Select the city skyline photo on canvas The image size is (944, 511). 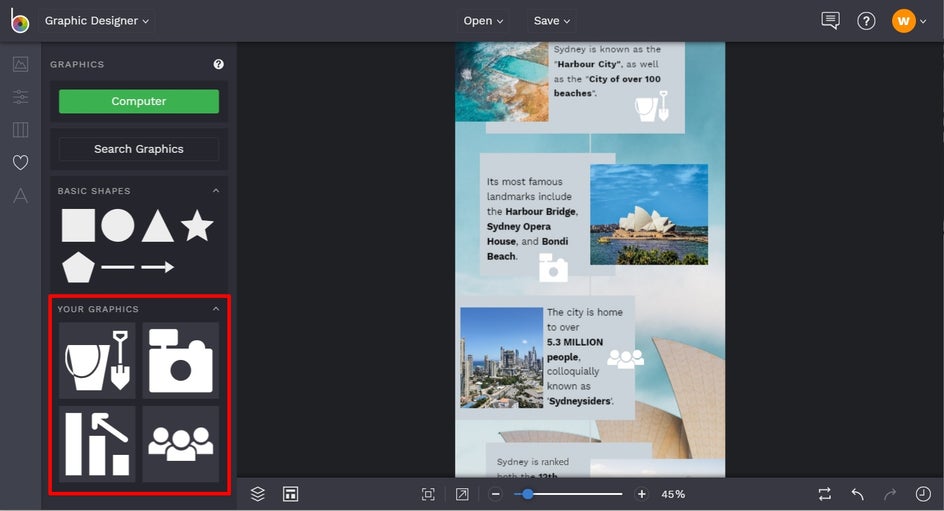click(x=502, y=358)
